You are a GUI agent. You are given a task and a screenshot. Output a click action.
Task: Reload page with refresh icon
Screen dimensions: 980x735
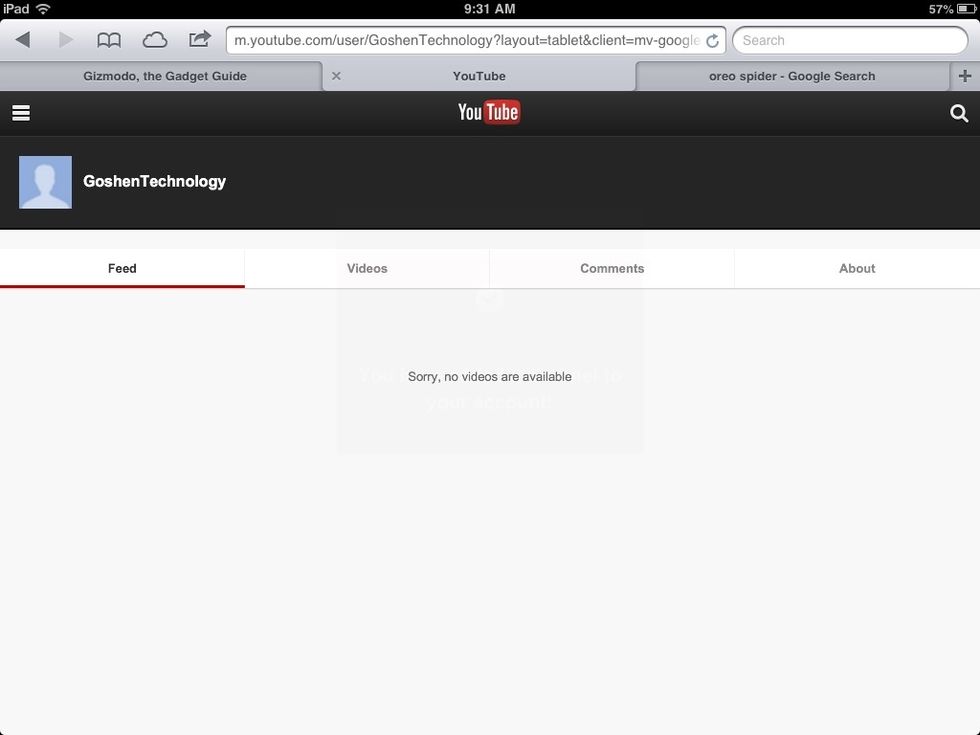(x=712, y=41)
